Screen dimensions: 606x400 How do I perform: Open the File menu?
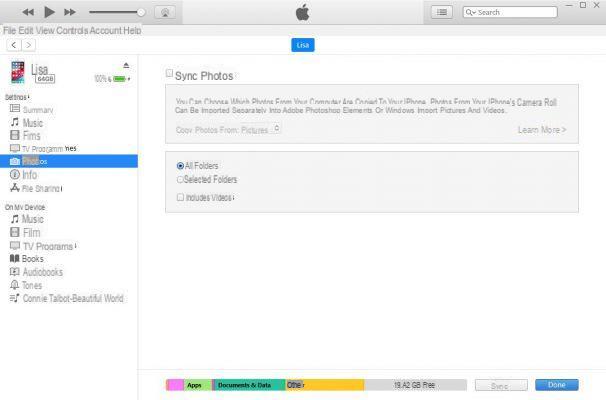[x=10, y=31]
